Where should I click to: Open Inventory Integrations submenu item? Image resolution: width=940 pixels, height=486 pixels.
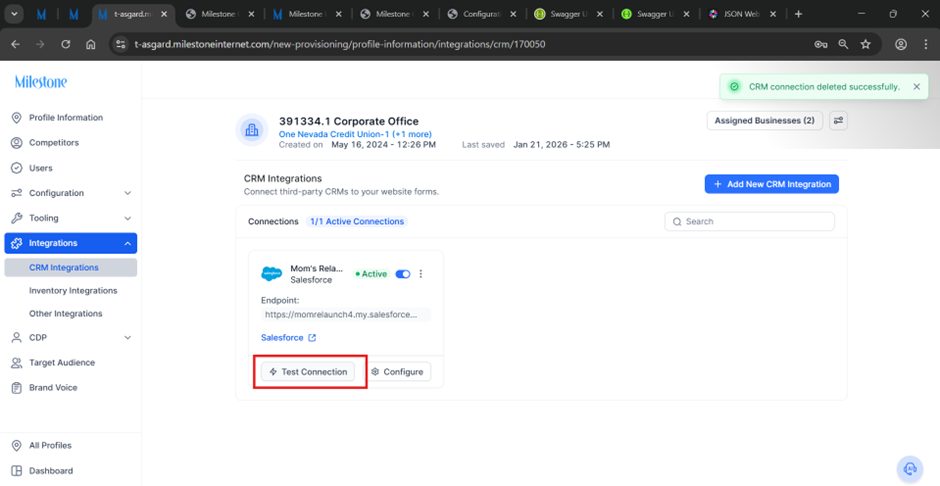coord(73,291)
